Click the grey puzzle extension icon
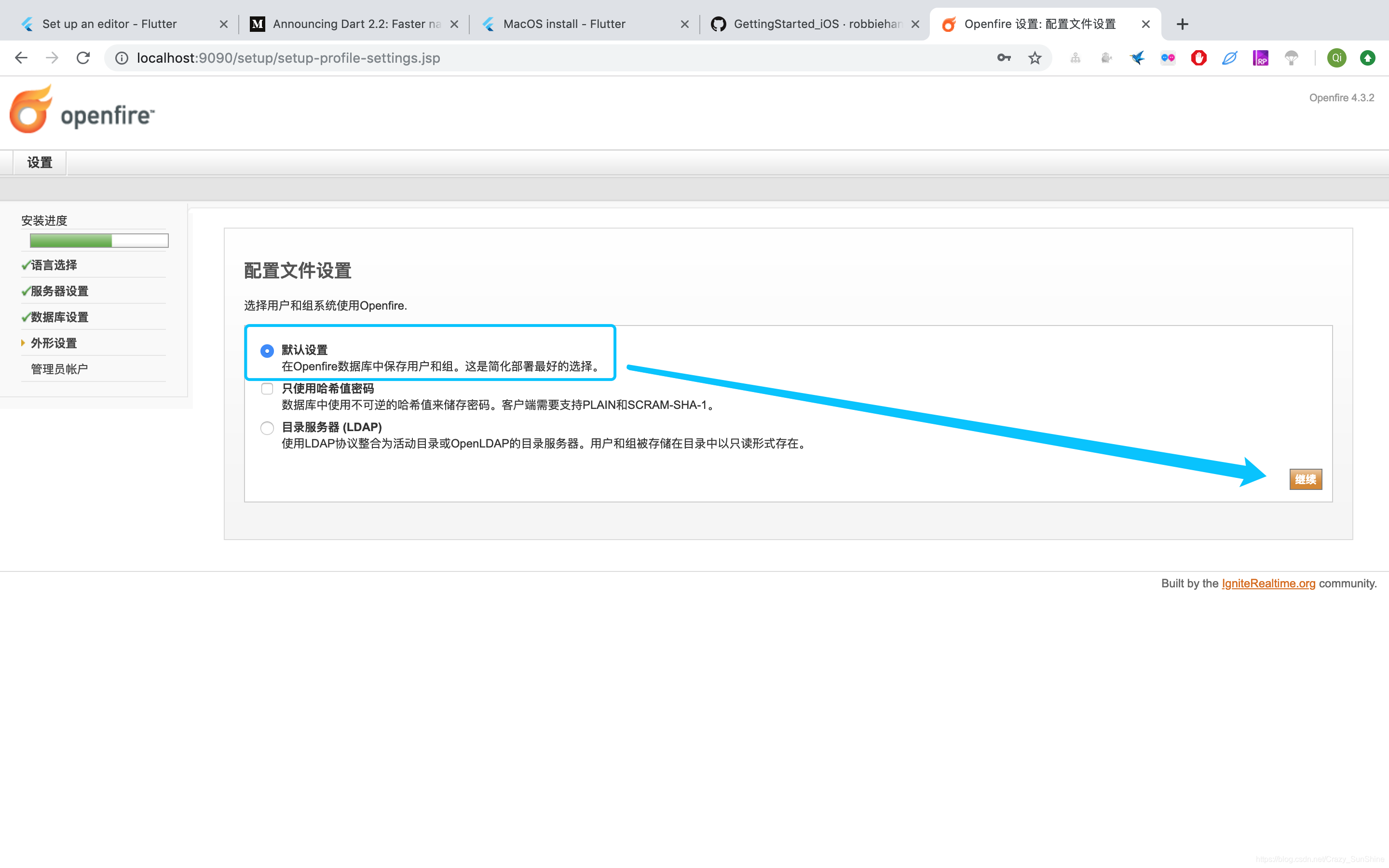Screen dimensions: 1389x868 [x=1106, y=58]
